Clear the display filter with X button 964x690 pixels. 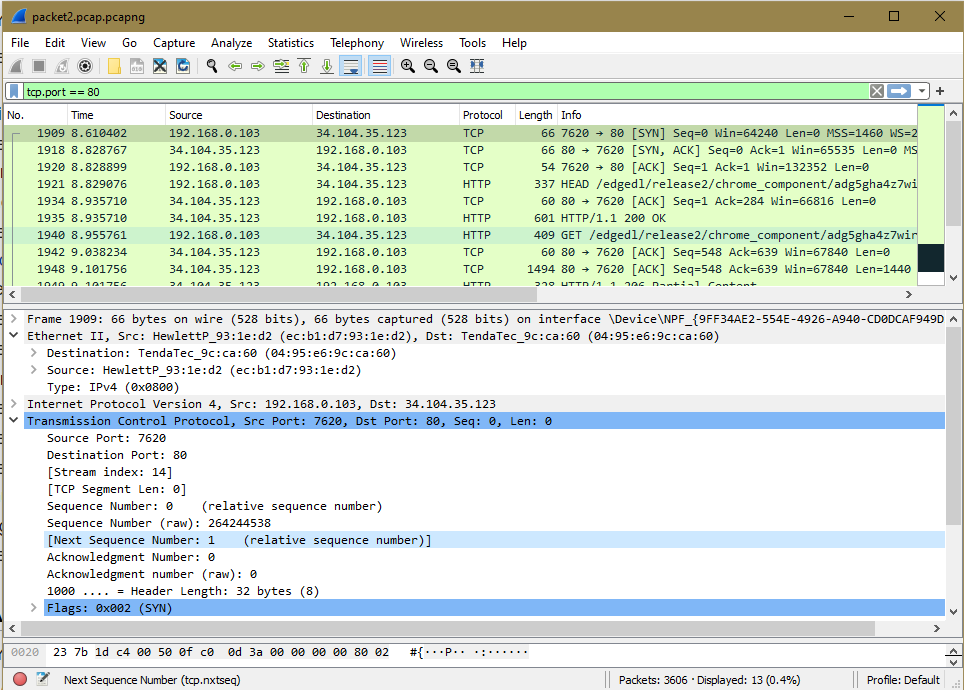876,91
